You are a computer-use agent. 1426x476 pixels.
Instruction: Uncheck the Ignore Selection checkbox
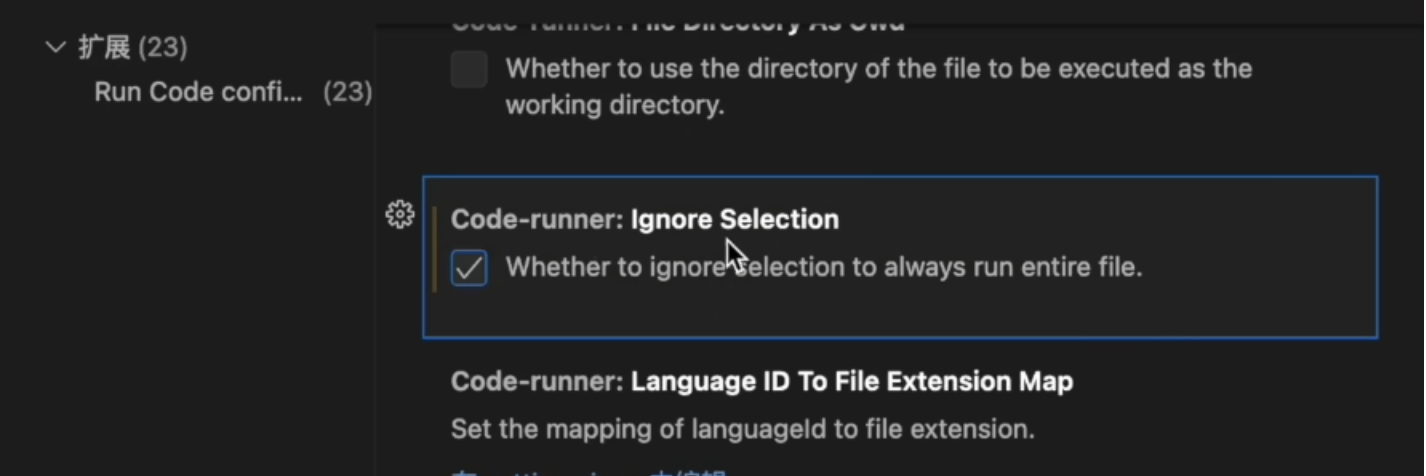point(469,268)
